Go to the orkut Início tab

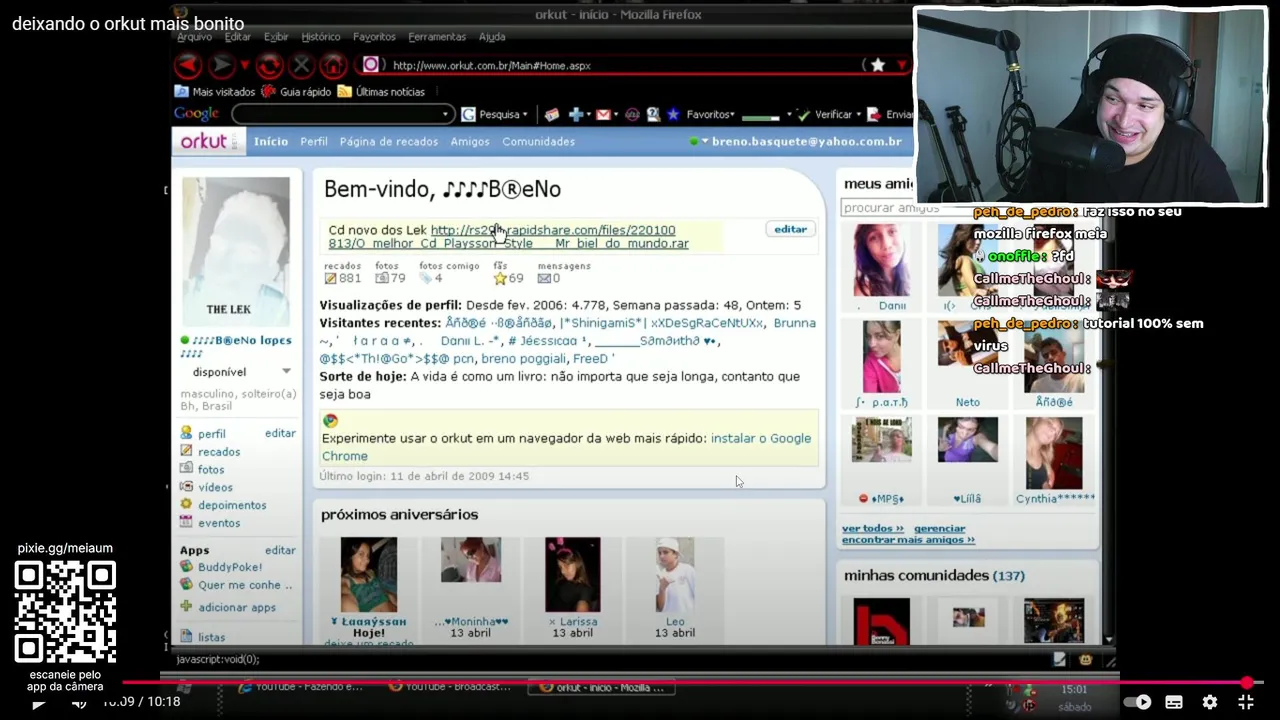pos(271,141)
